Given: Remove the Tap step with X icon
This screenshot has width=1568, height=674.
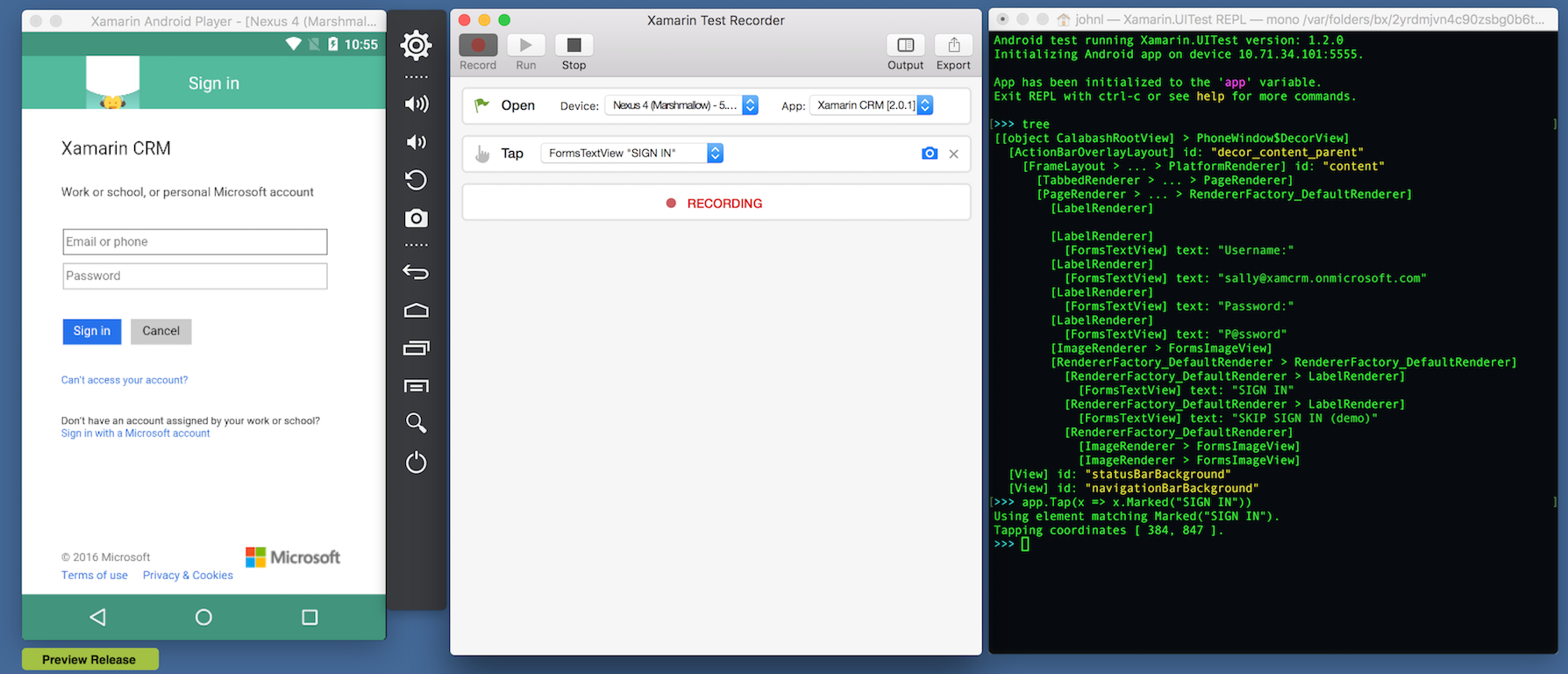Looking at the screenshot, I should (x=953, y=154).
